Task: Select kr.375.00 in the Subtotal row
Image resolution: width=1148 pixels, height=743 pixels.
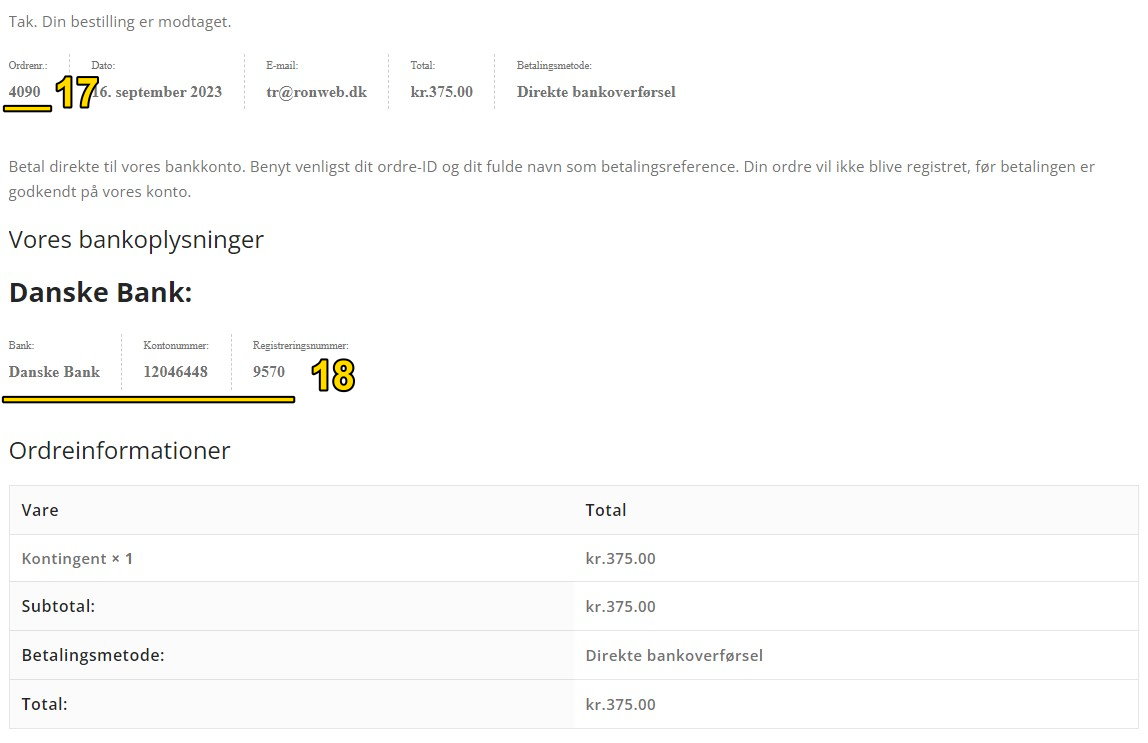Action: point(620,606)
